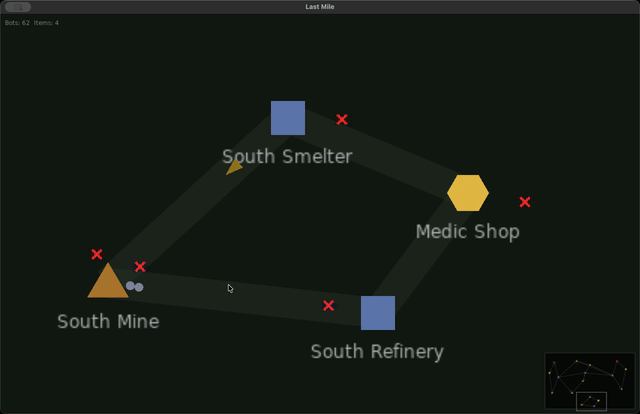Click the Bots and Items counter
Viewport: 640px width, 414px height.
32,23
